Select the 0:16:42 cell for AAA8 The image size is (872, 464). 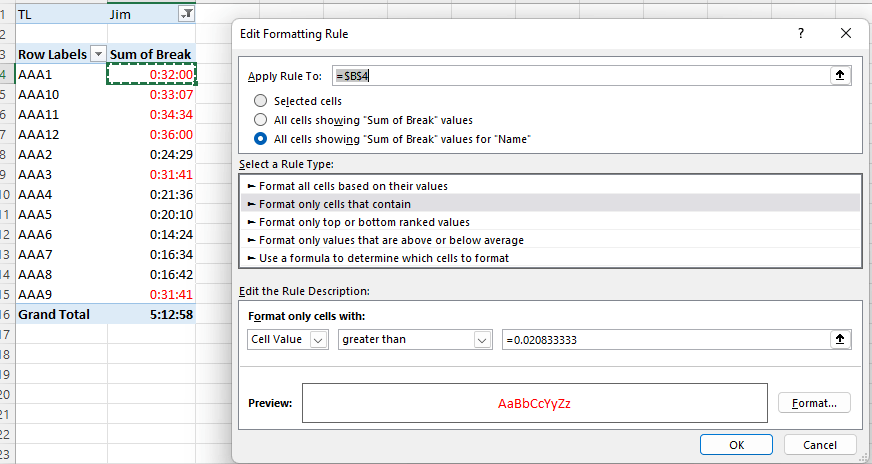click(151, 275)
